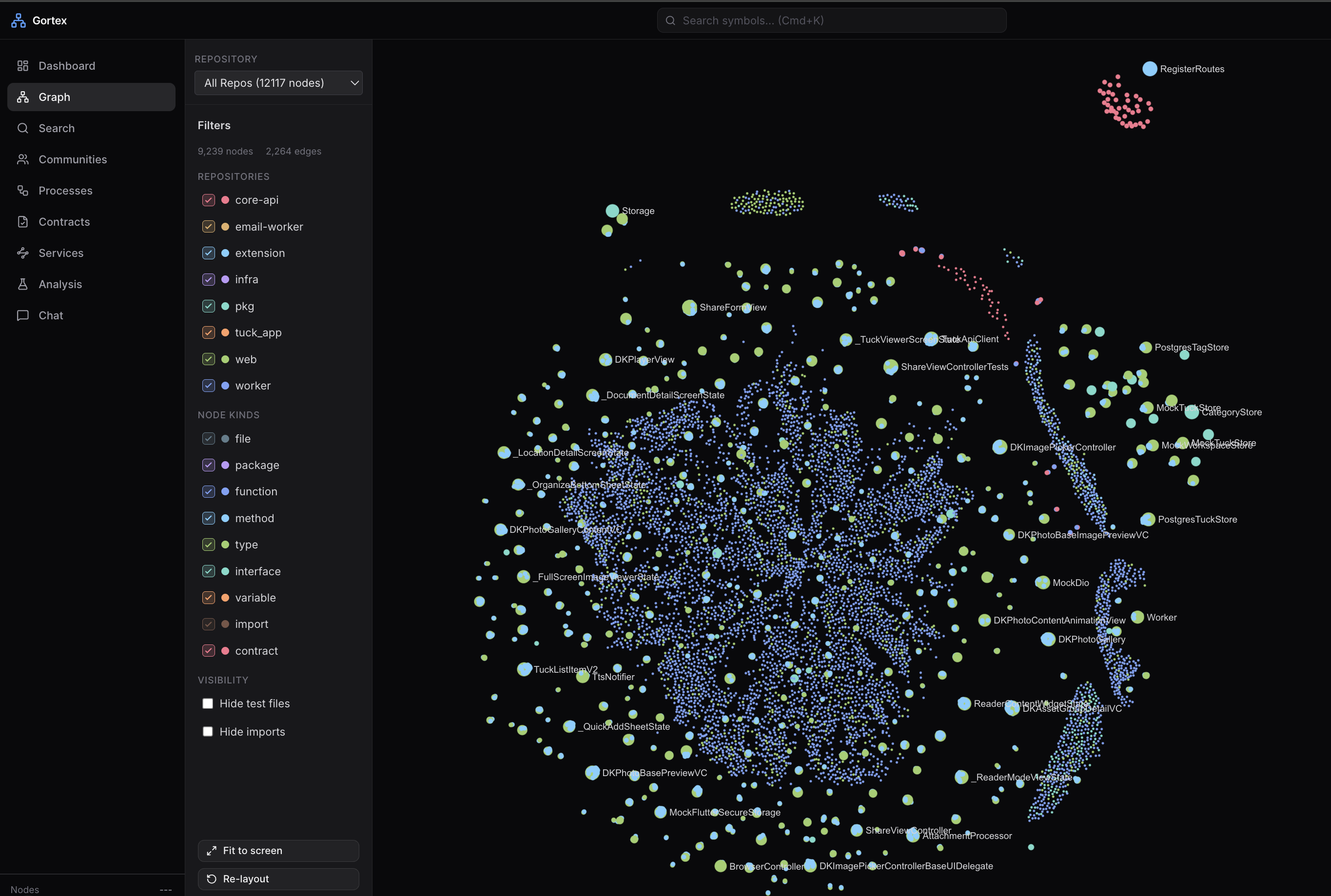The image size is (1331, 896).
Task: Enable Hide test files
Action: click(x=208, y=703)
